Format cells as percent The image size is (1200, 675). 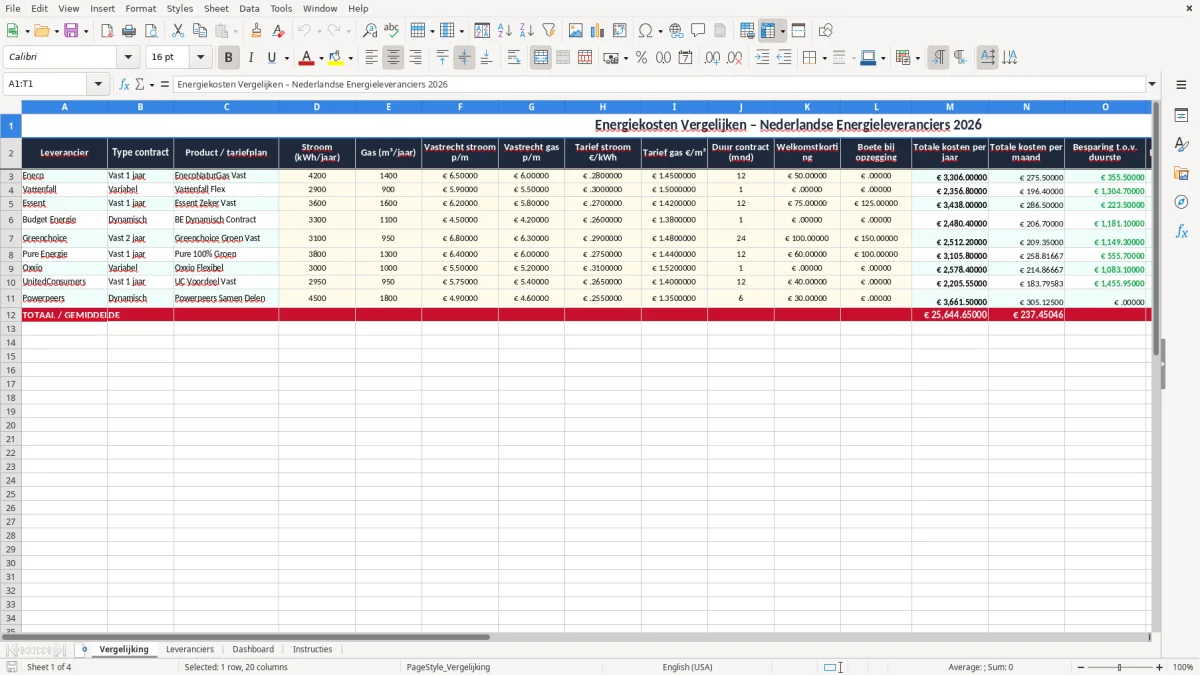pos(641,58)
